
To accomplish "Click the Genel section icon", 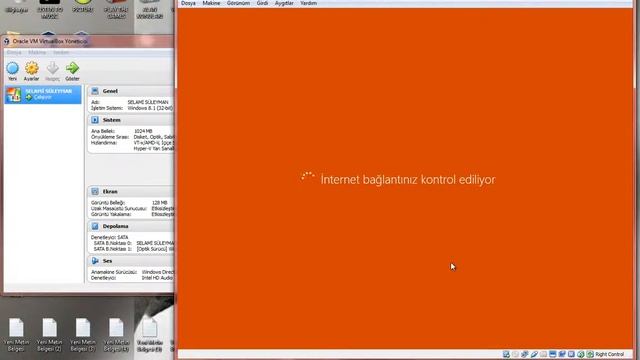I will click(x=95, y=91).
